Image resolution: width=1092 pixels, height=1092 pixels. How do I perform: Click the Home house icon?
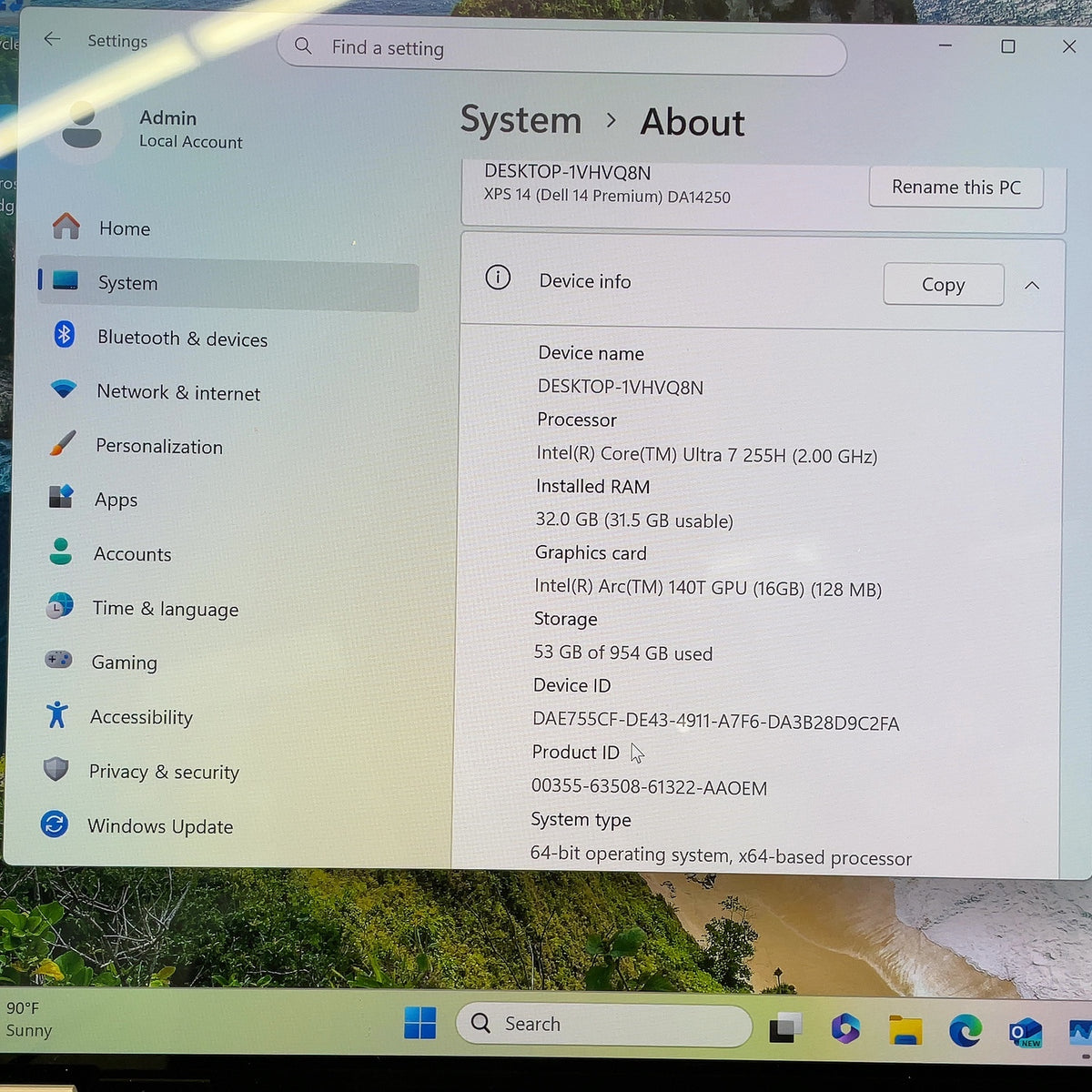pos(66,226)
